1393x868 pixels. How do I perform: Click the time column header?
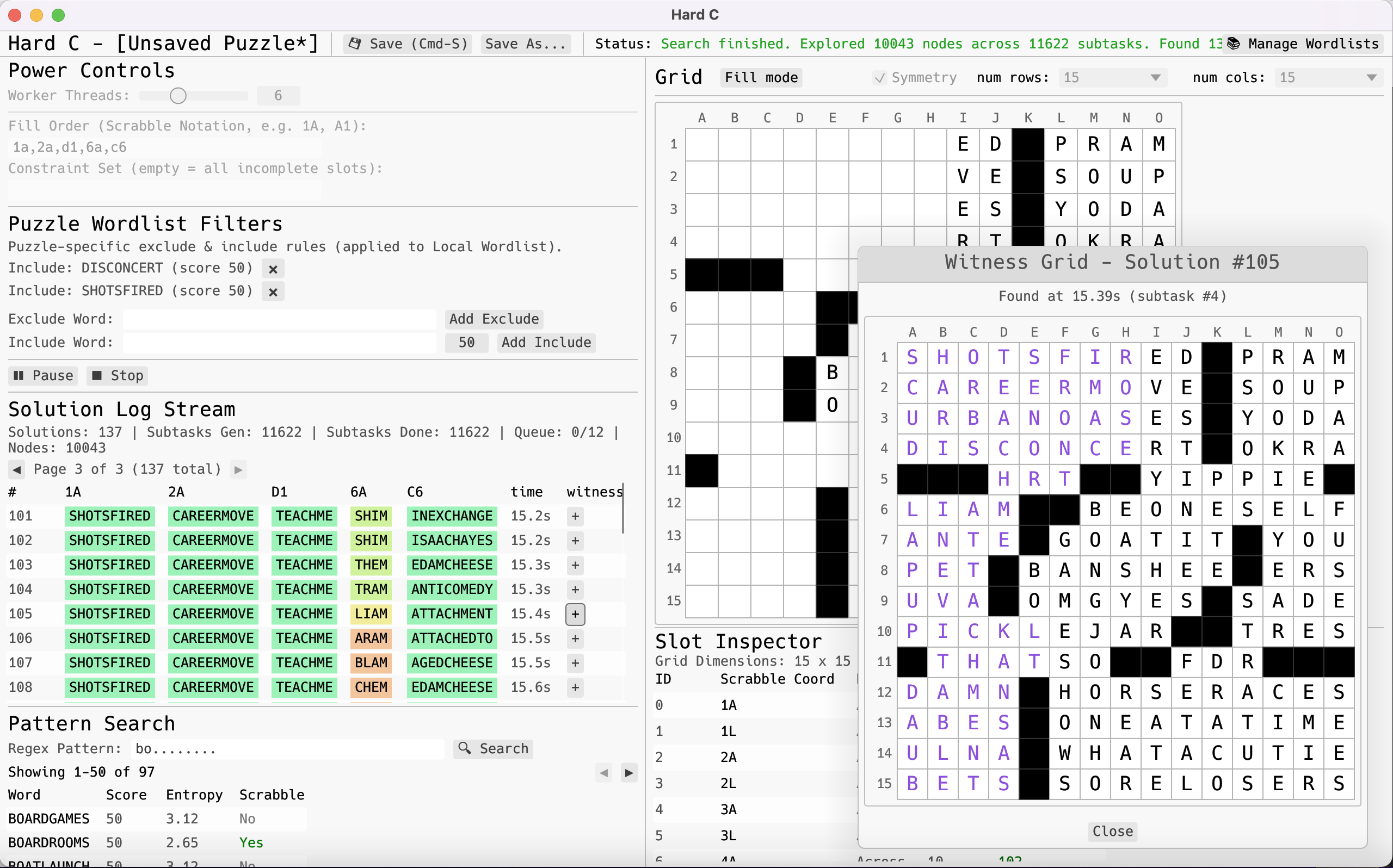pyautogui.click(x=527, y=493)
